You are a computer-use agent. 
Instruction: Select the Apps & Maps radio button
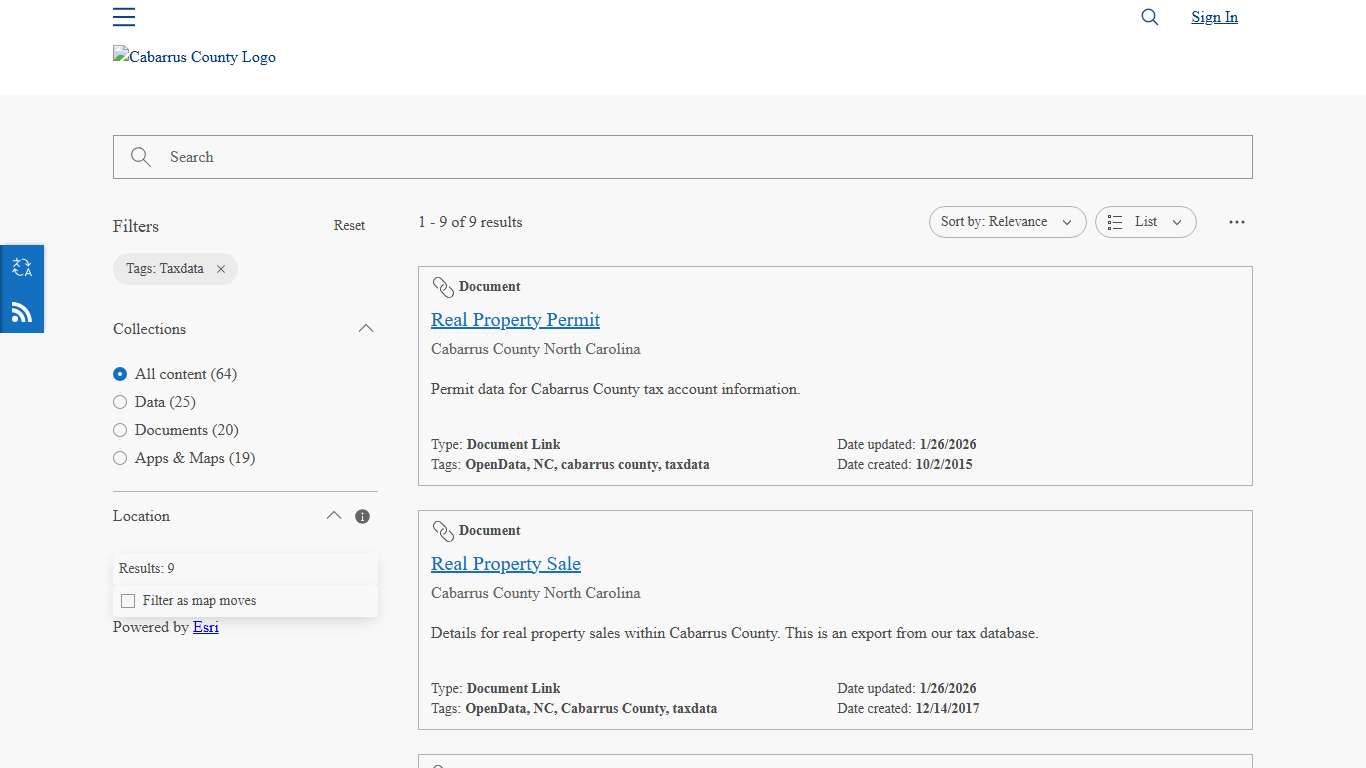click(x=120, y=458)
